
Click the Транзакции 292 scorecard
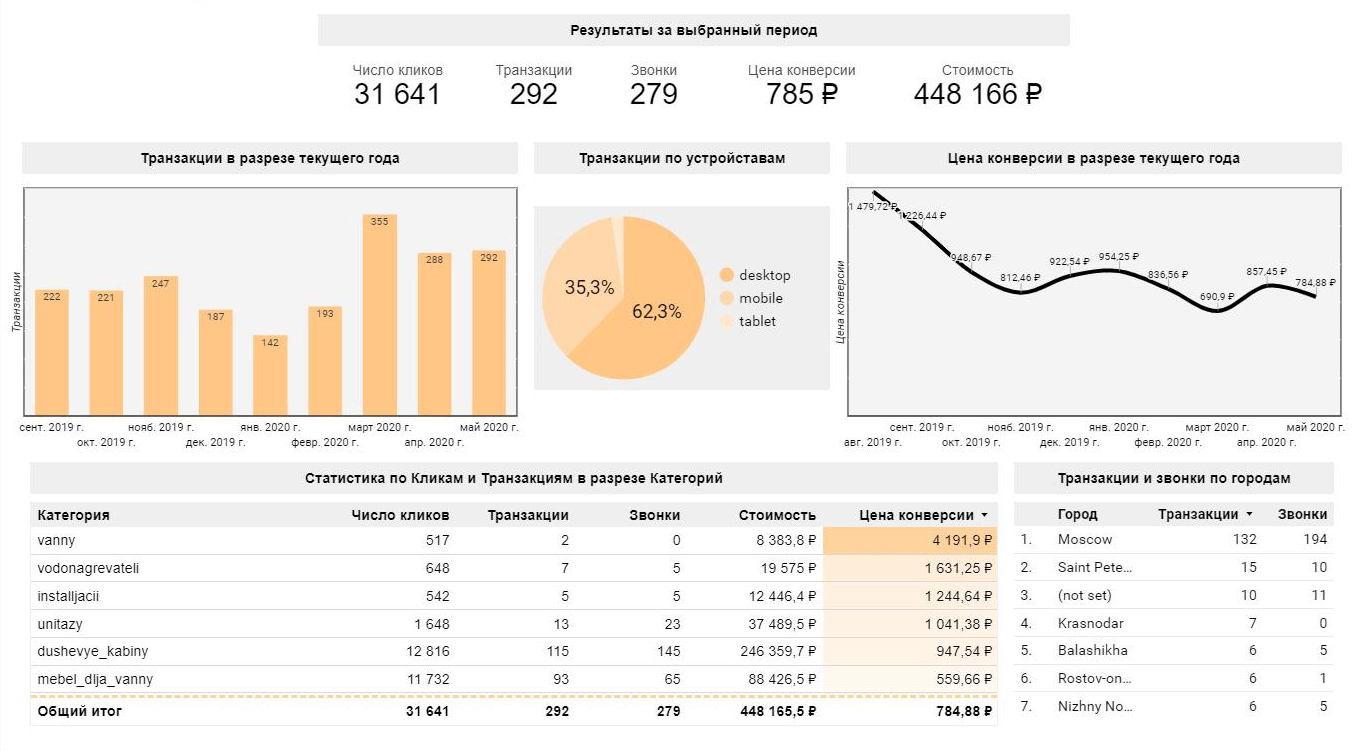pos(534,85)
